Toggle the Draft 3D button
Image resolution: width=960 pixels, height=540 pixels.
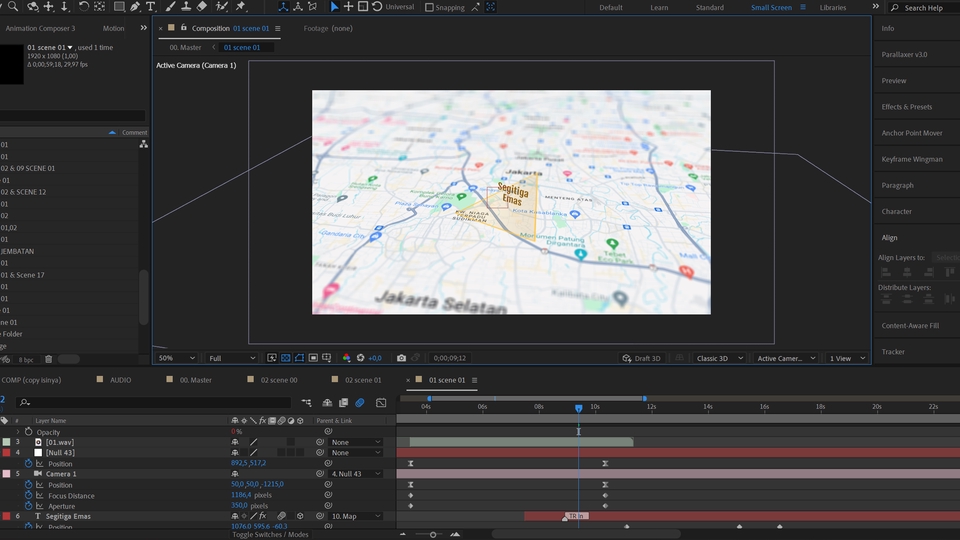point(642,358)
